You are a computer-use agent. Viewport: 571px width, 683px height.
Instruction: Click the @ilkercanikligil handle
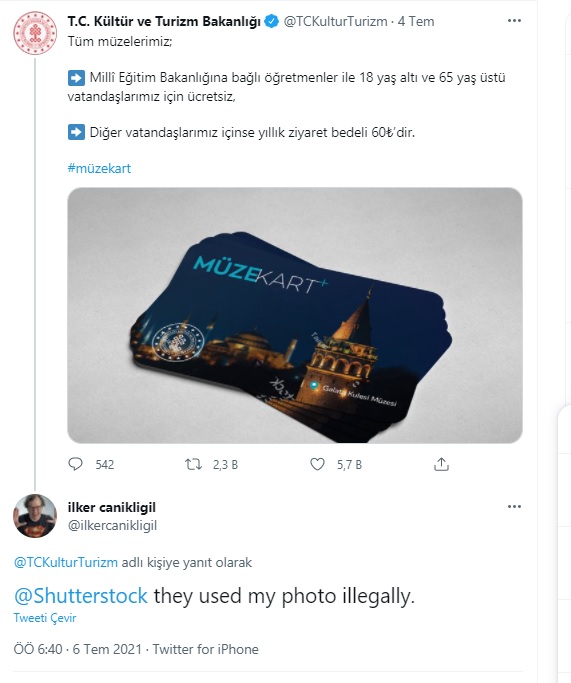[112, 525]
